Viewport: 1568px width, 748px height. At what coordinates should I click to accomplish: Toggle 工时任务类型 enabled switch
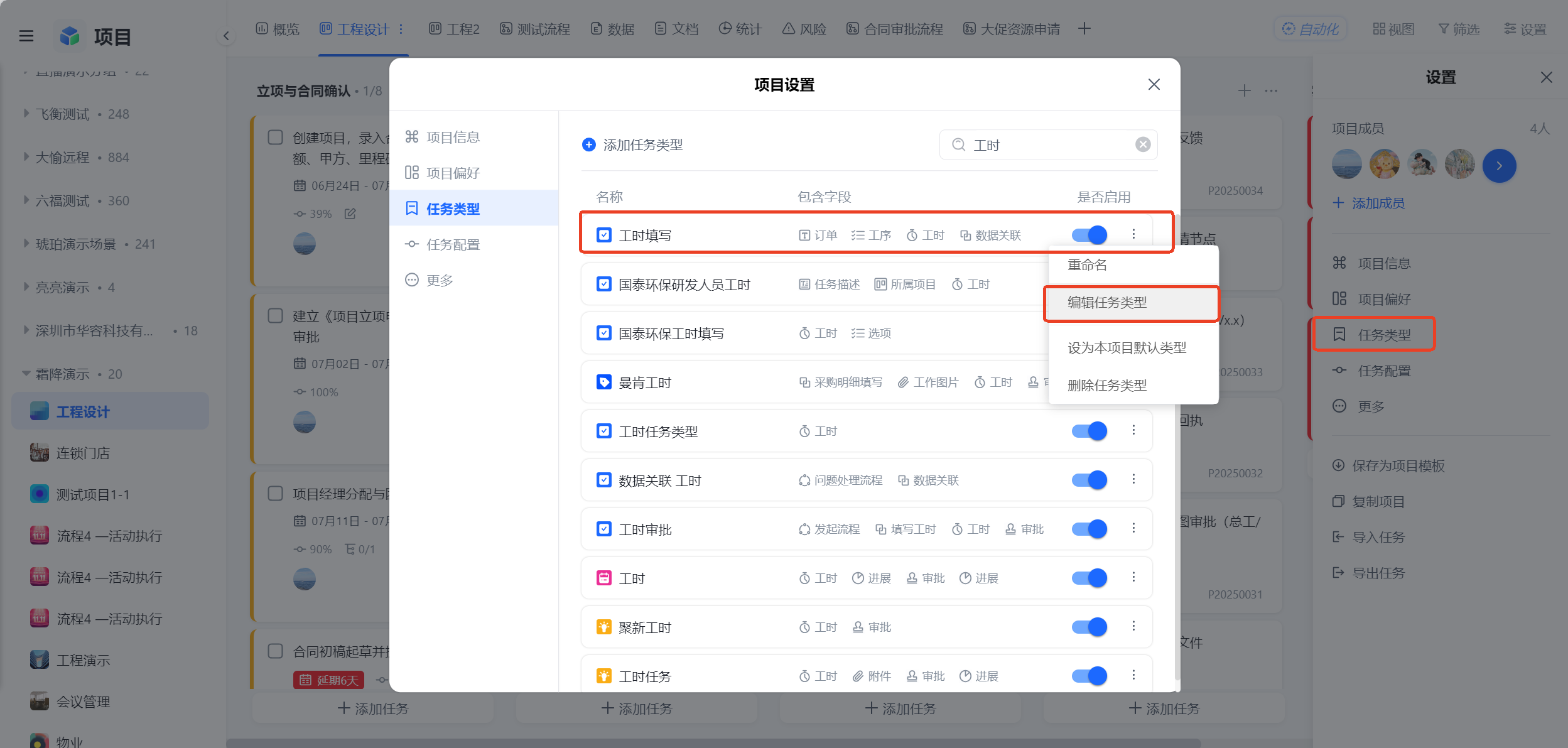click(x=1089, y=431)
